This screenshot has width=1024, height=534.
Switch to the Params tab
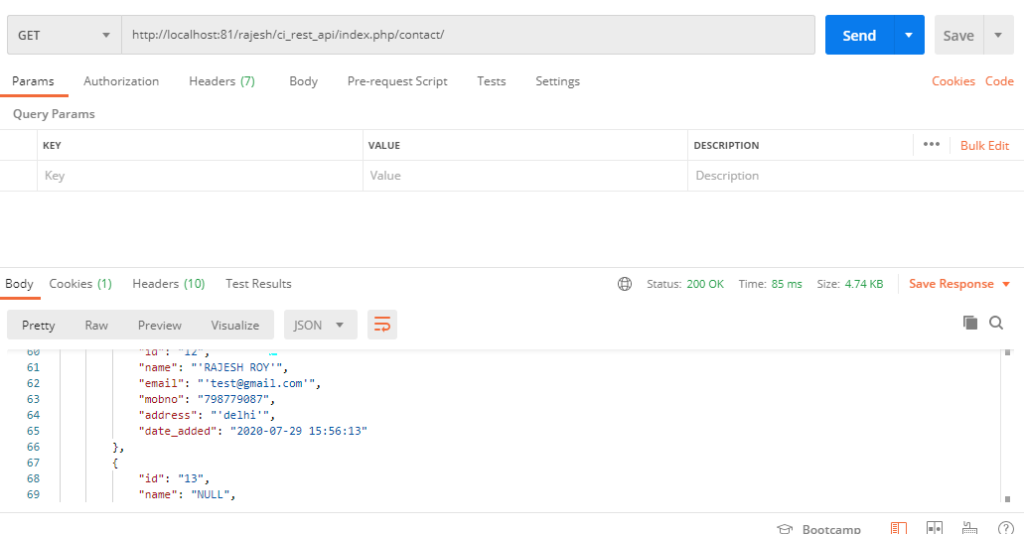pyautogui.click(x=33, y=81)
